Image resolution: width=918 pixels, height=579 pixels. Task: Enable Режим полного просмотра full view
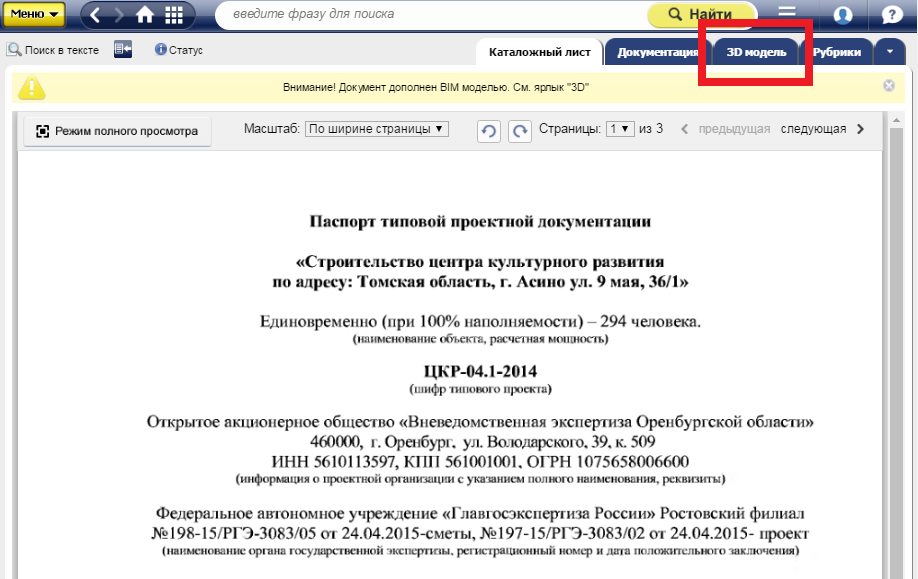click(117, 131)
